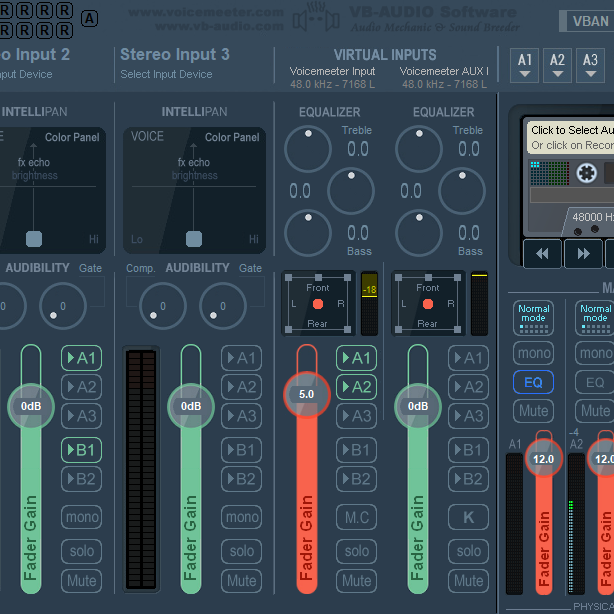This screenshot has width=614, height=614.
Task: Switch A2 bus Normal mode button
Action: [x=595, y=318]
